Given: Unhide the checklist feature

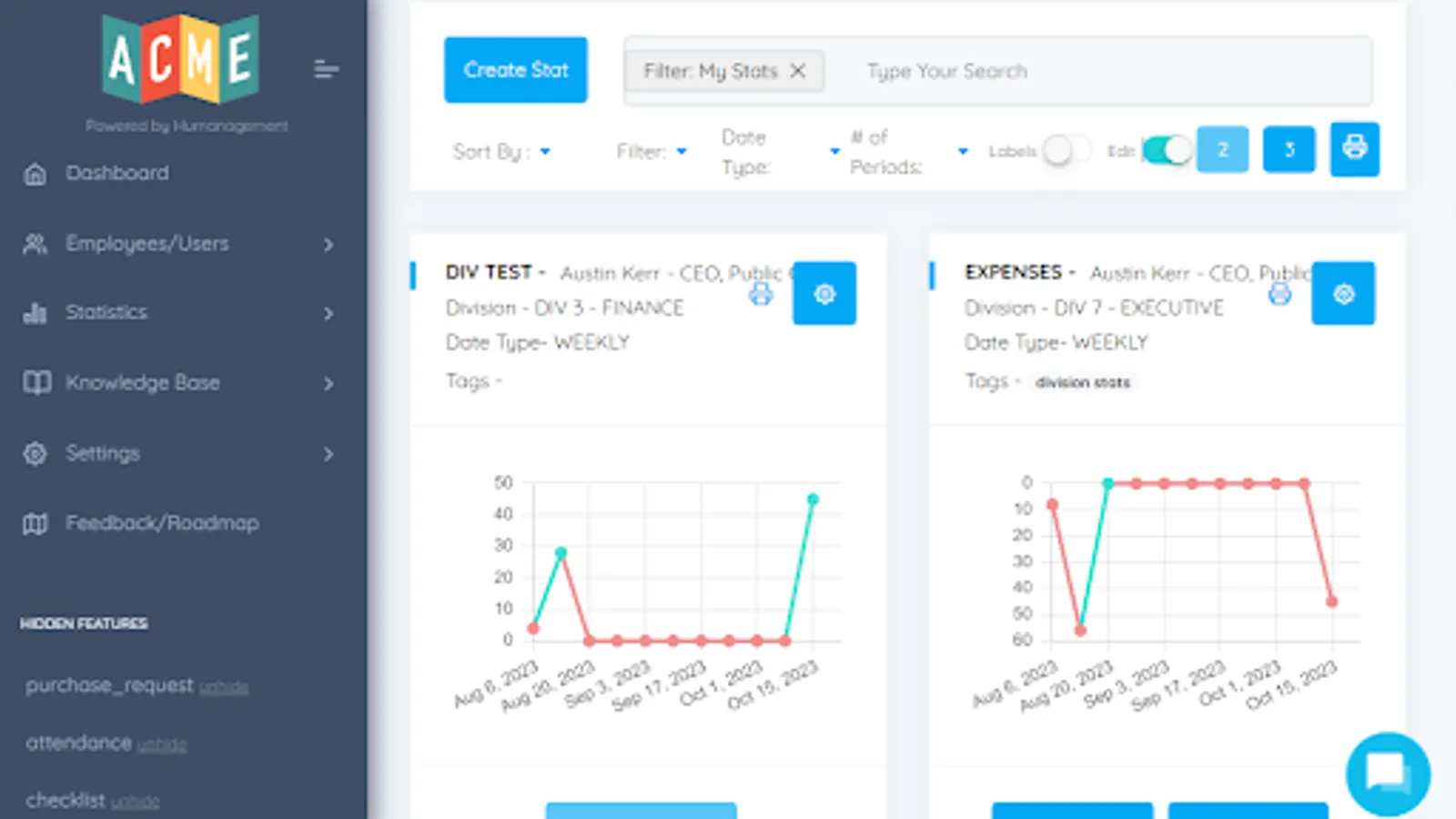Looking at the screenshot, I should [136, 802].
